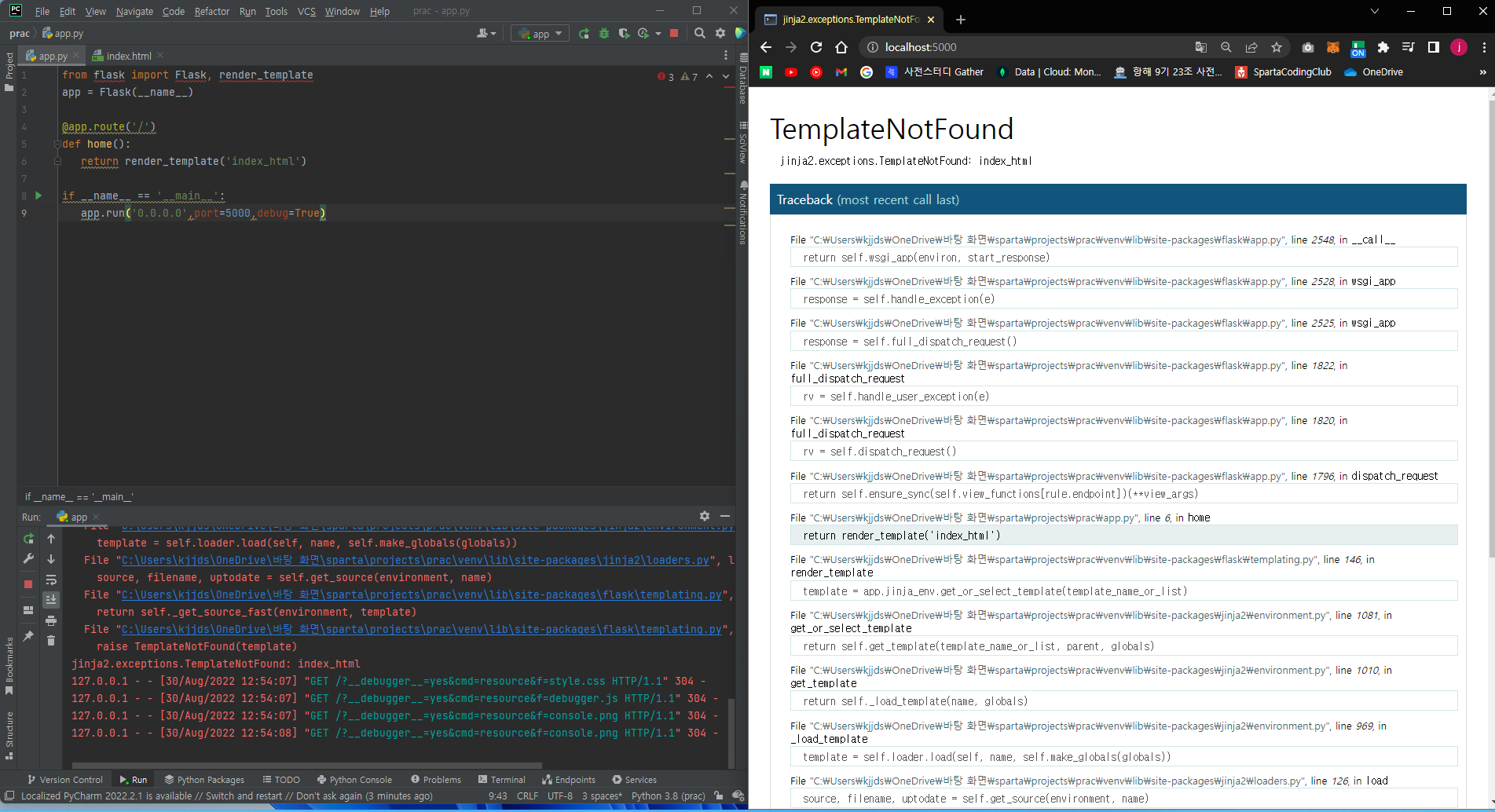Toggle soft-wrap in Run console
Screen dimensions: 1495x812
(x=51, y=580)
